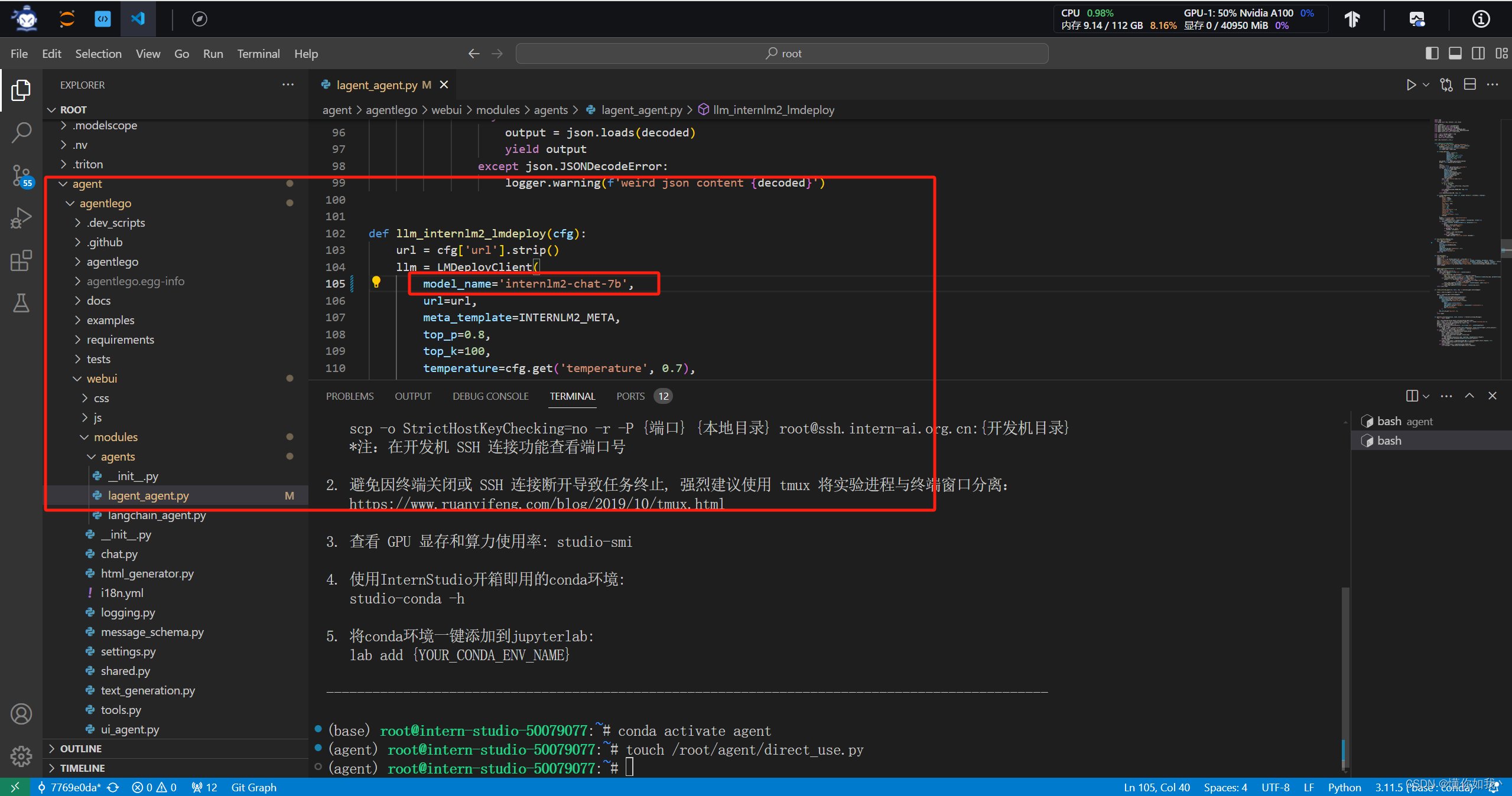Toggle the secondary side bar layout button
The width and height of the screenshot is (1512, 796).
point(1478,54)
